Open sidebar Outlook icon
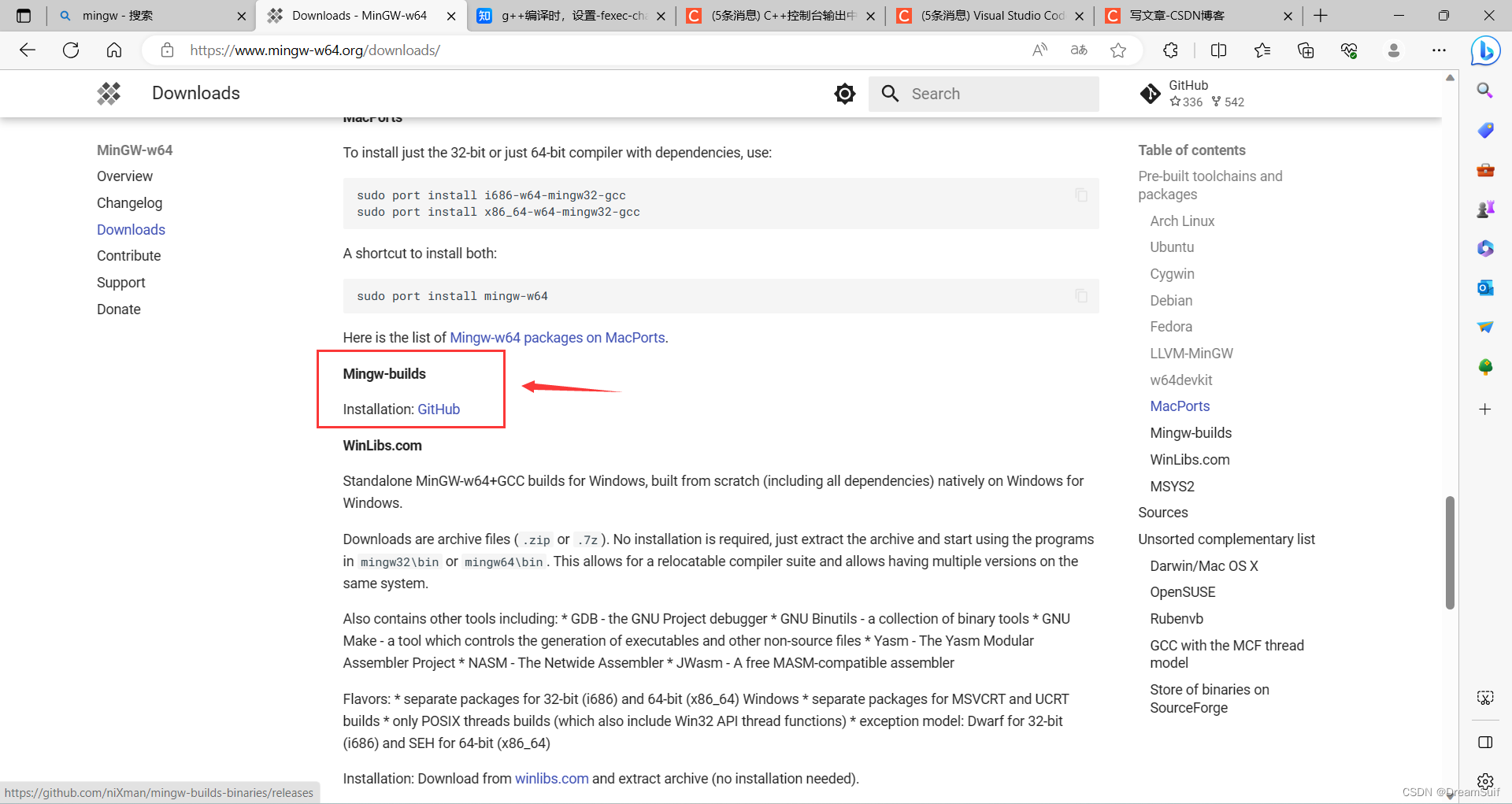This screenshot has width=1512, height=804. (x=1485, y=287)
